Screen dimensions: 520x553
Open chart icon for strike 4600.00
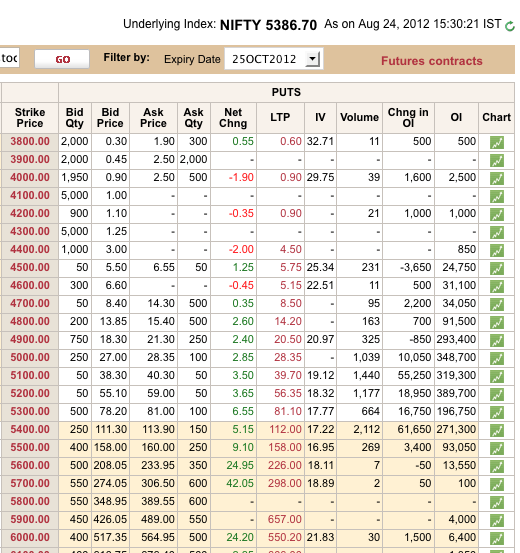pyautogui.click(x=497, y=286)
